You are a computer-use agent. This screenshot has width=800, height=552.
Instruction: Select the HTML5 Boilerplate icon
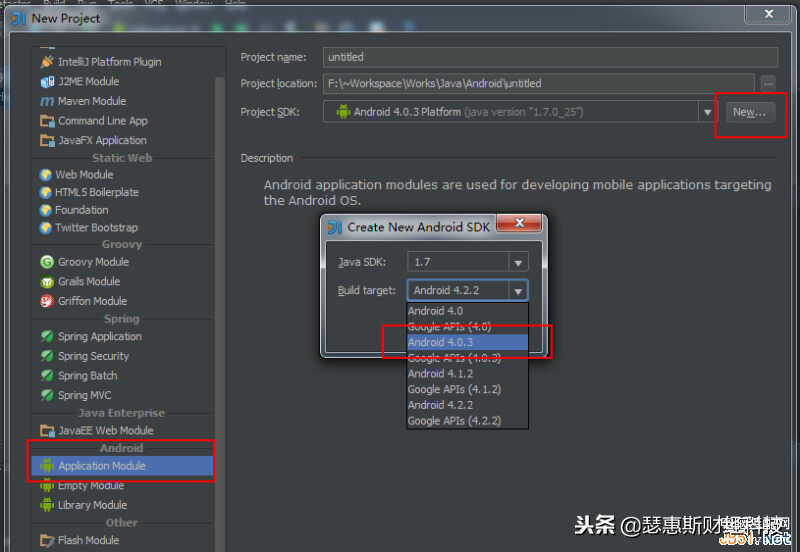(46, 192)
